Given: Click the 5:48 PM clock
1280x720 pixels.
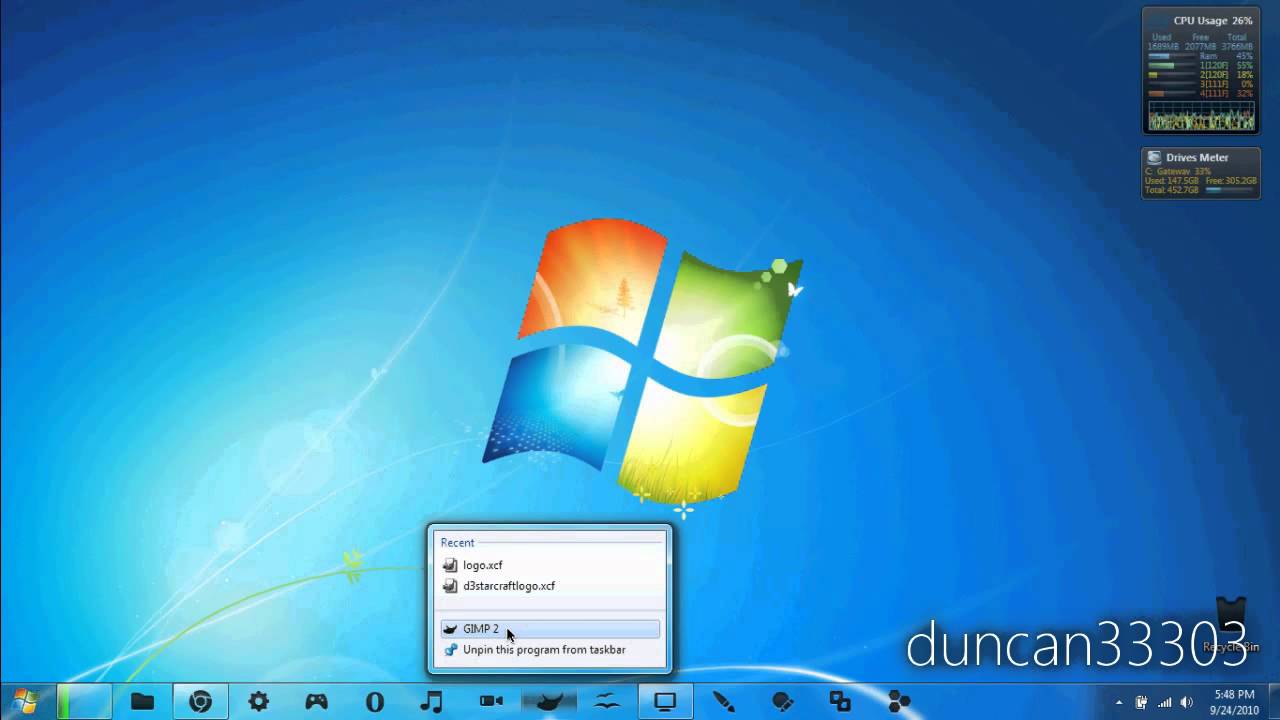Looking at the screenshot, I should coord(1234,694).
